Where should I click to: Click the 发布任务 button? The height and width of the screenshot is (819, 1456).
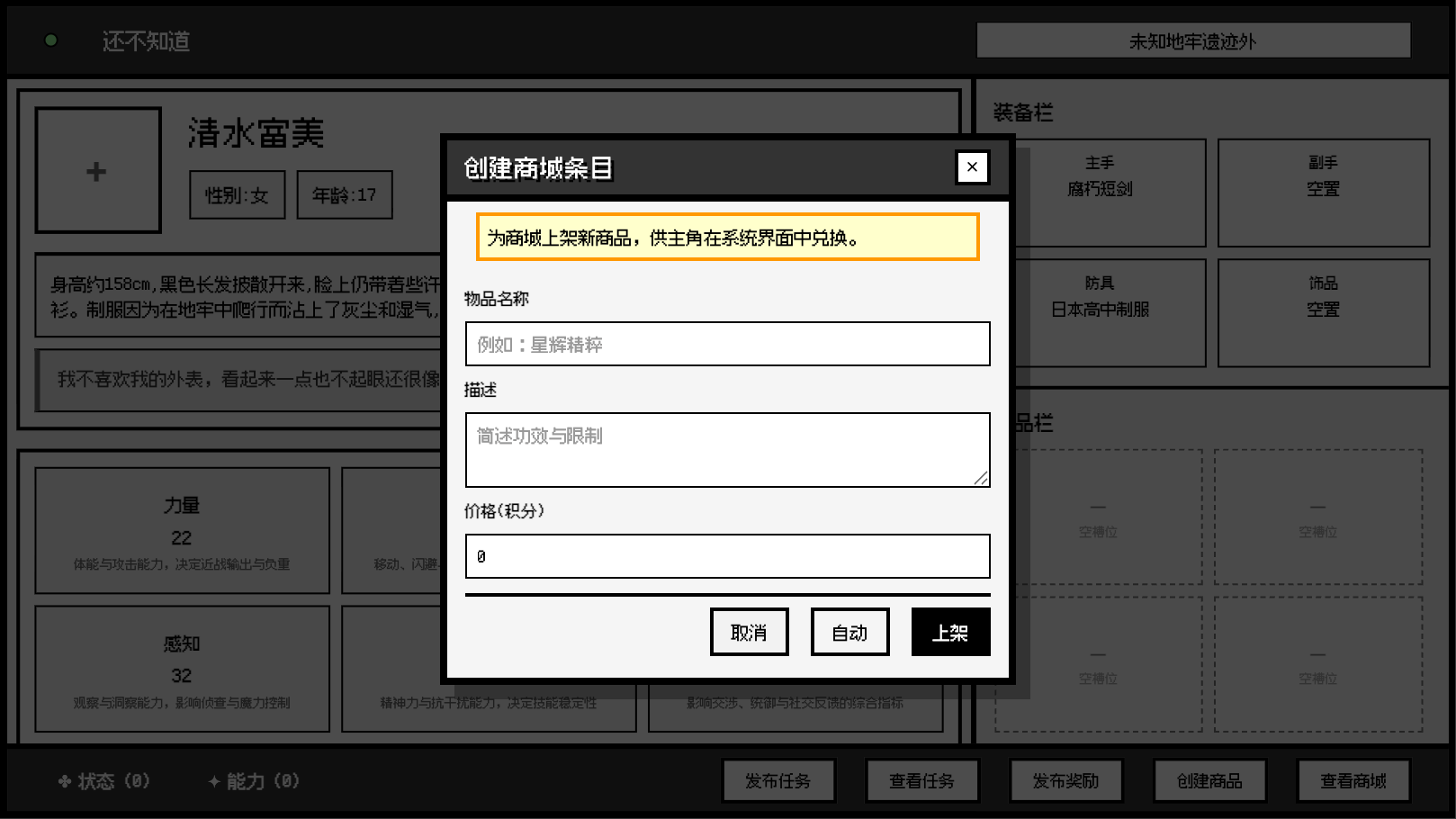[778, 780]
